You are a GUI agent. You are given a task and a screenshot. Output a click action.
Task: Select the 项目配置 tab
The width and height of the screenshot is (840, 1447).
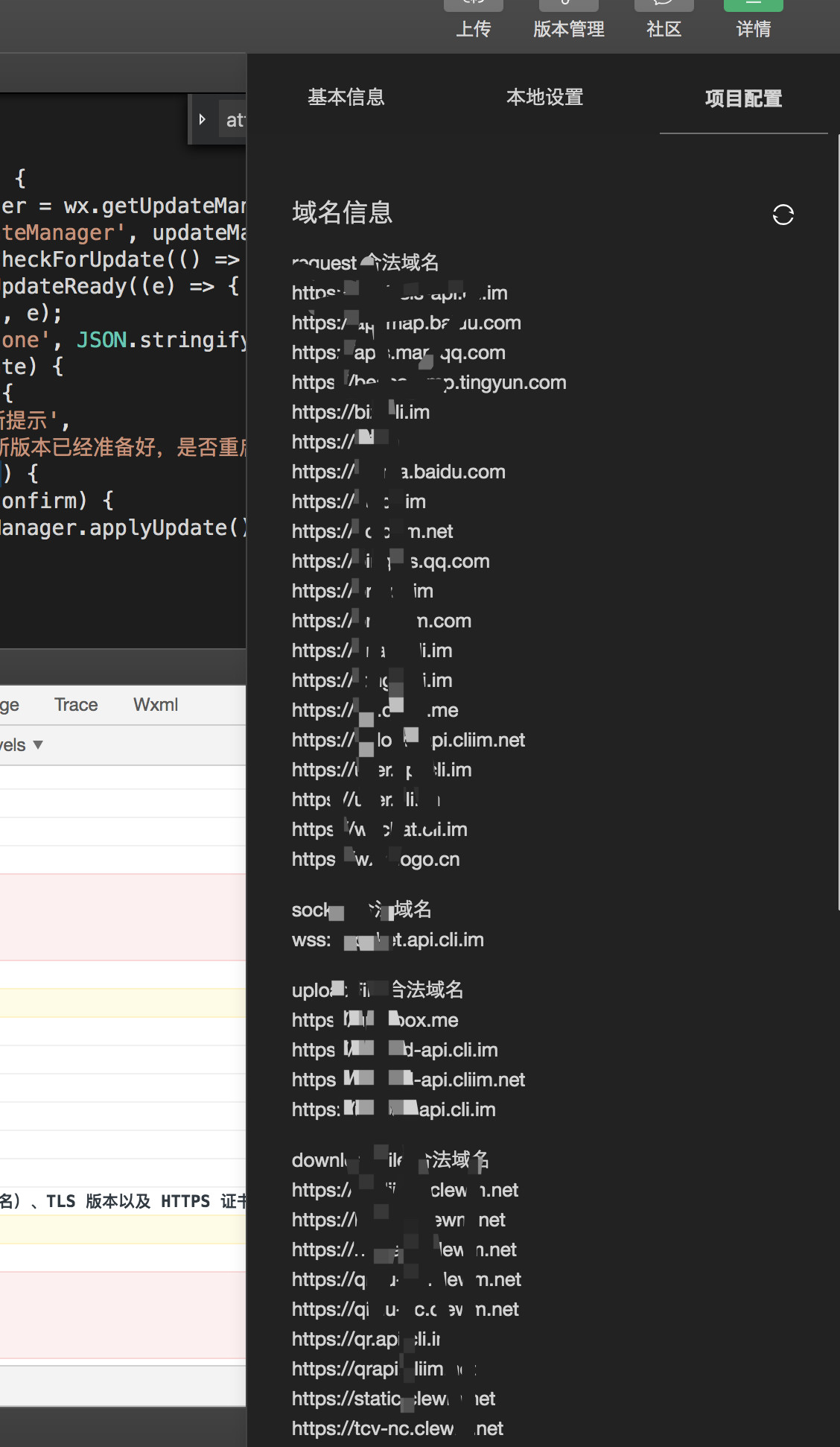(x=743, y=98)
